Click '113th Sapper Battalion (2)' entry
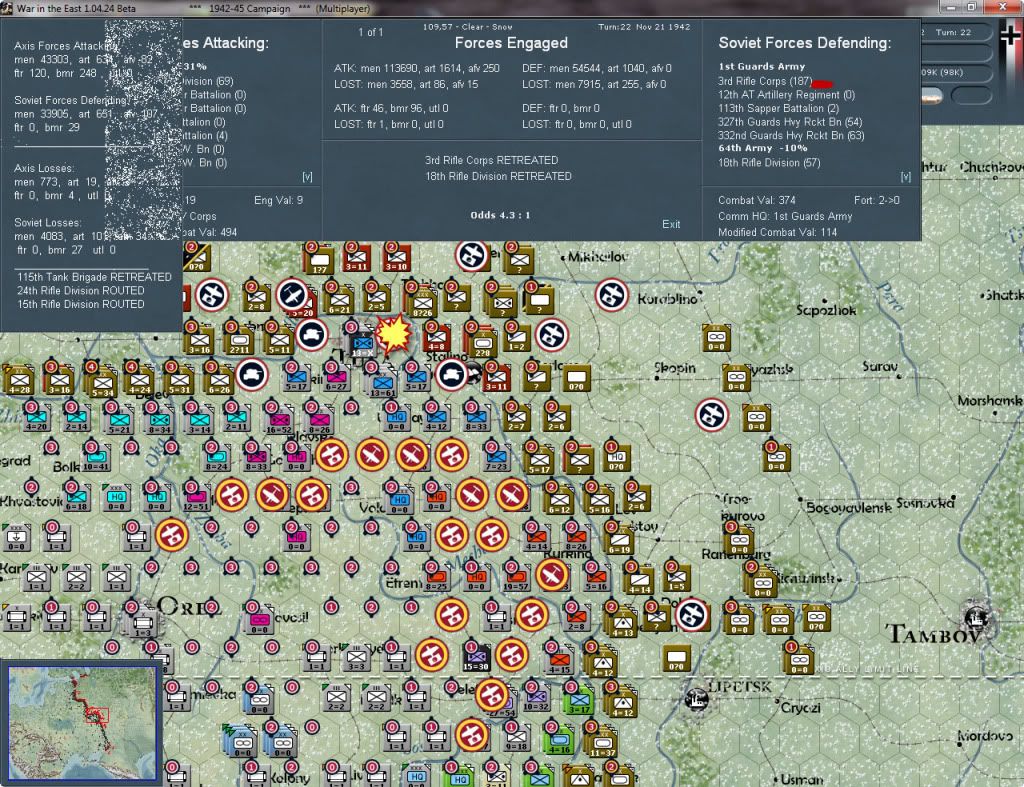 pos(778,108)
